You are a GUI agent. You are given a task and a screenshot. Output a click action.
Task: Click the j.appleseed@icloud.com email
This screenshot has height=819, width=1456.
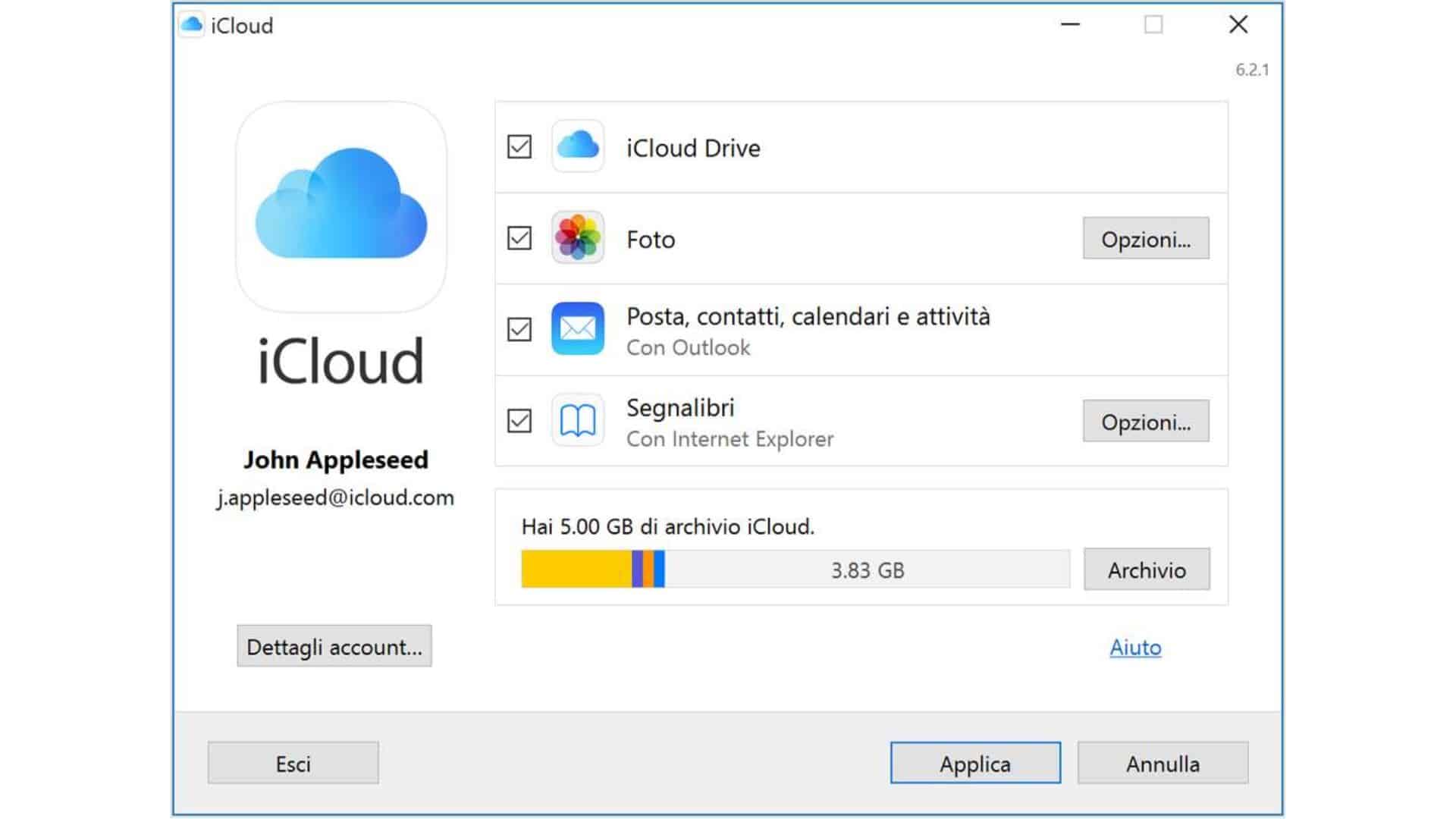[335, 498]
